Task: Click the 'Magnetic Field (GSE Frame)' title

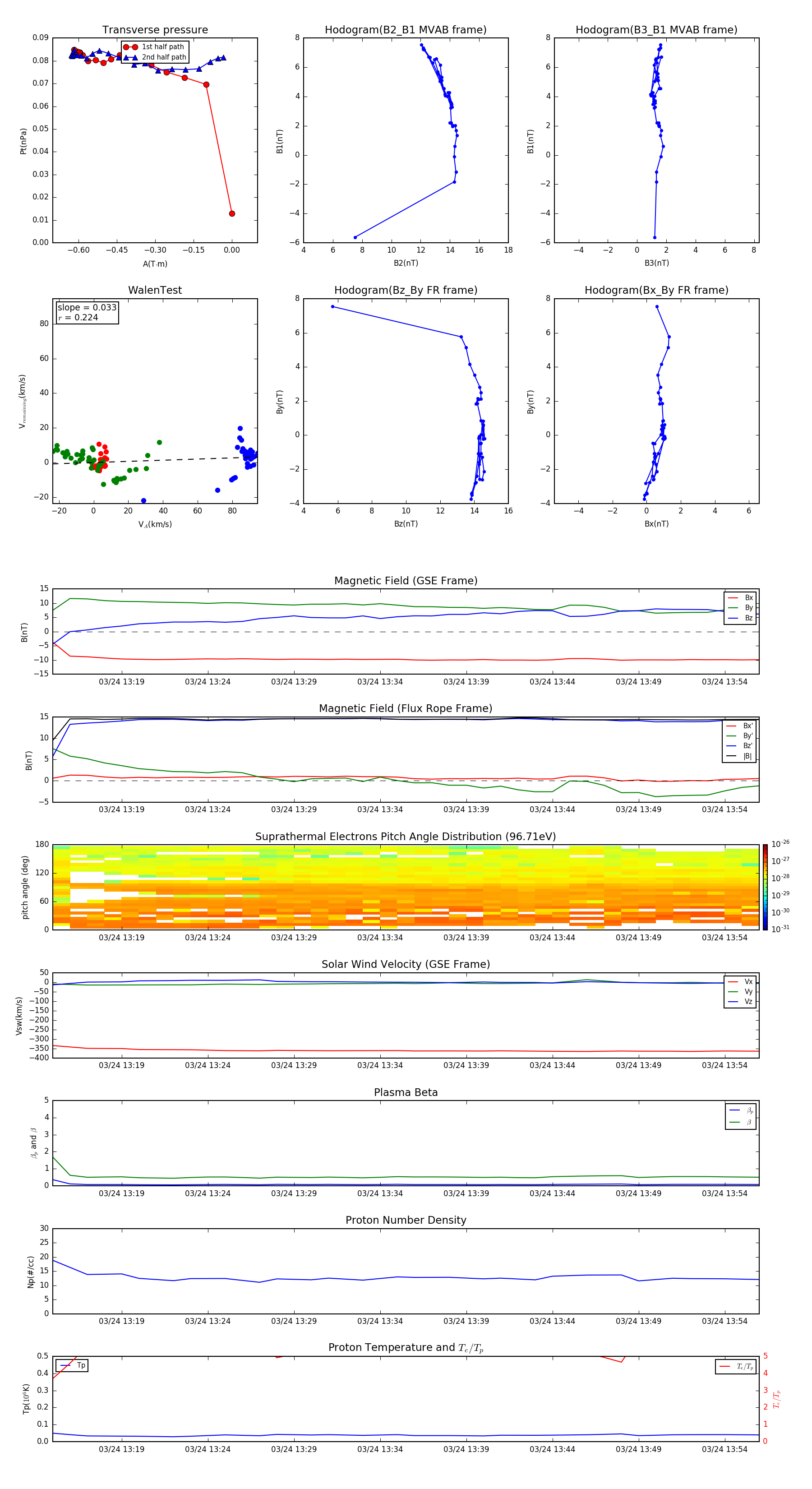Action: pyautogui.click(x=406, y=581)
